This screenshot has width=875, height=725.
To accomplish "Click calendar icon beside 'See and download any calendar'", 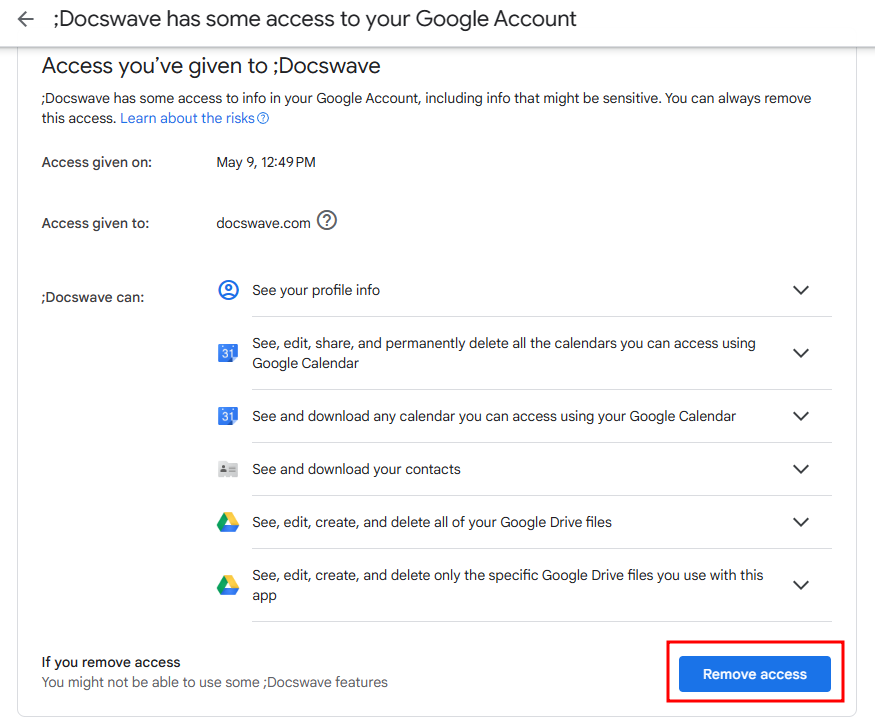I will [228, 416].
